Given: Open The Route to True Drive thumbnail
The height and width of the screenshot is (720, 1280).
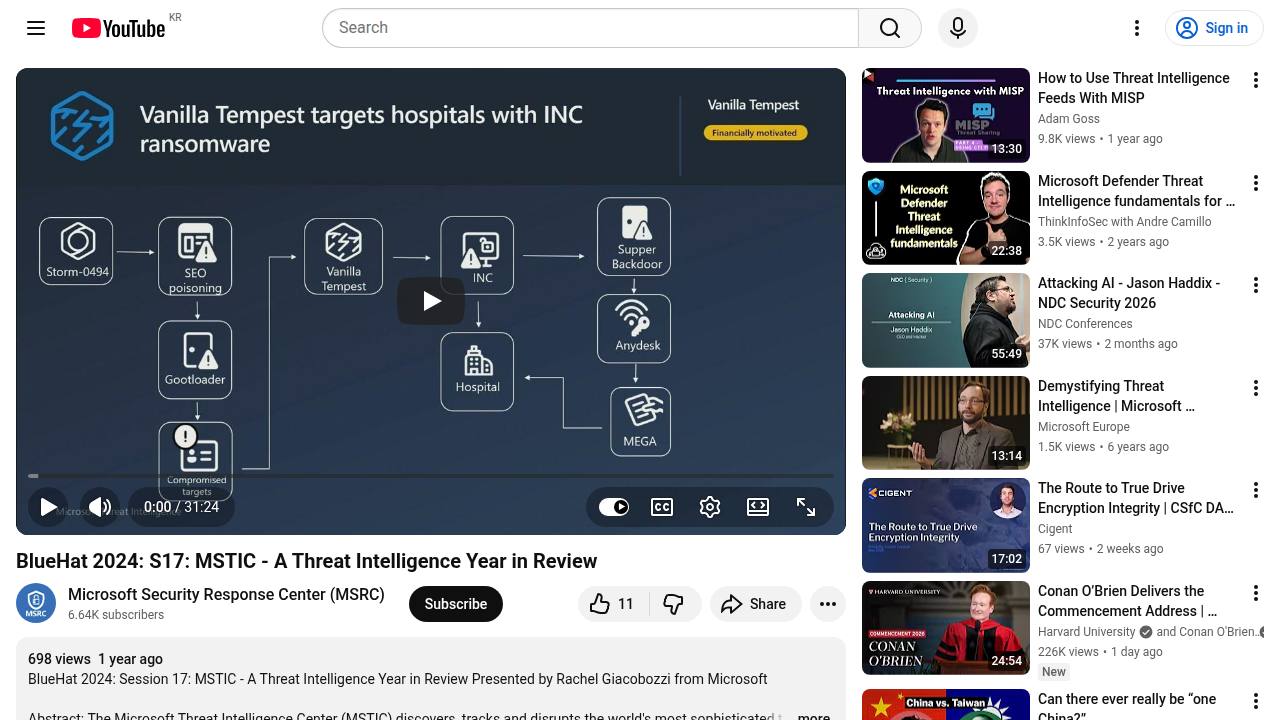Looking at the screenshot, I should [x=946, y=525].
